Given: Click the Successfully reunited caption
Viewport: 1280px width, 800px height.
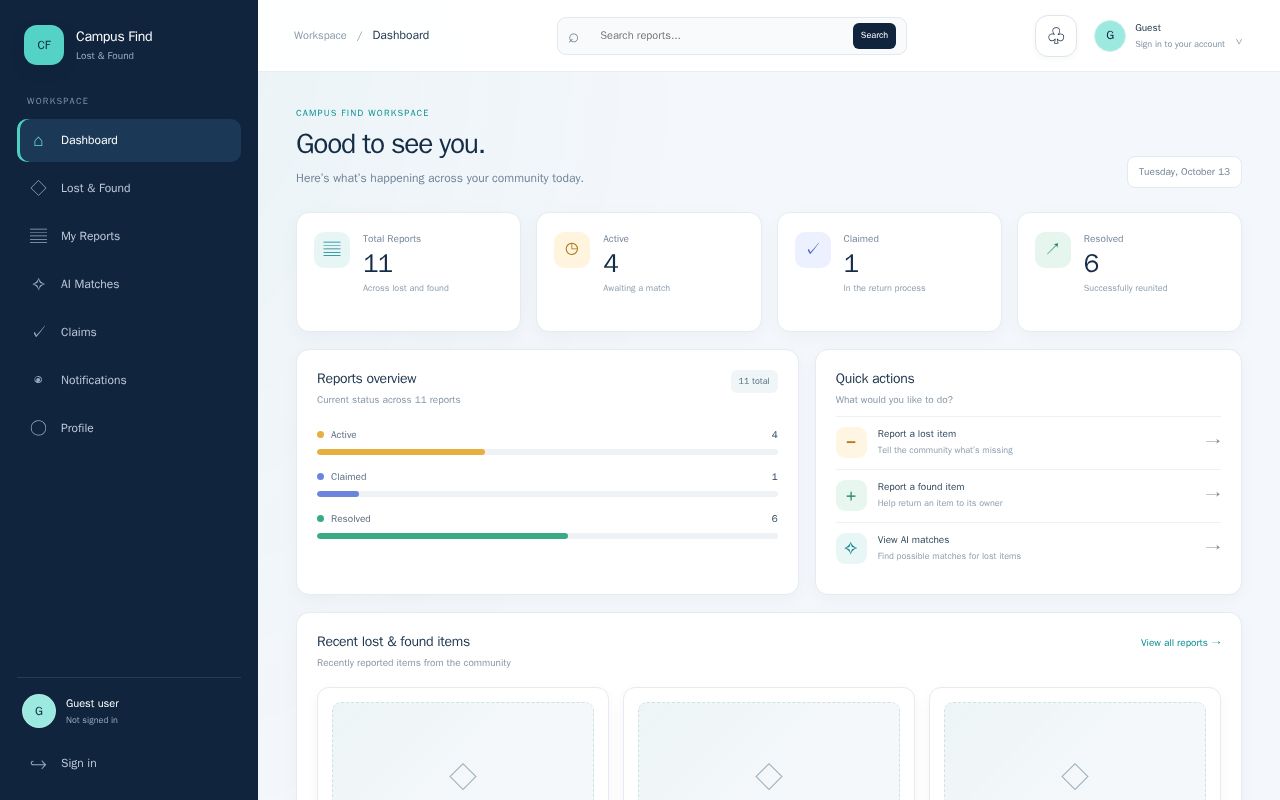Looking at the screenshot, I should 1125,288.
